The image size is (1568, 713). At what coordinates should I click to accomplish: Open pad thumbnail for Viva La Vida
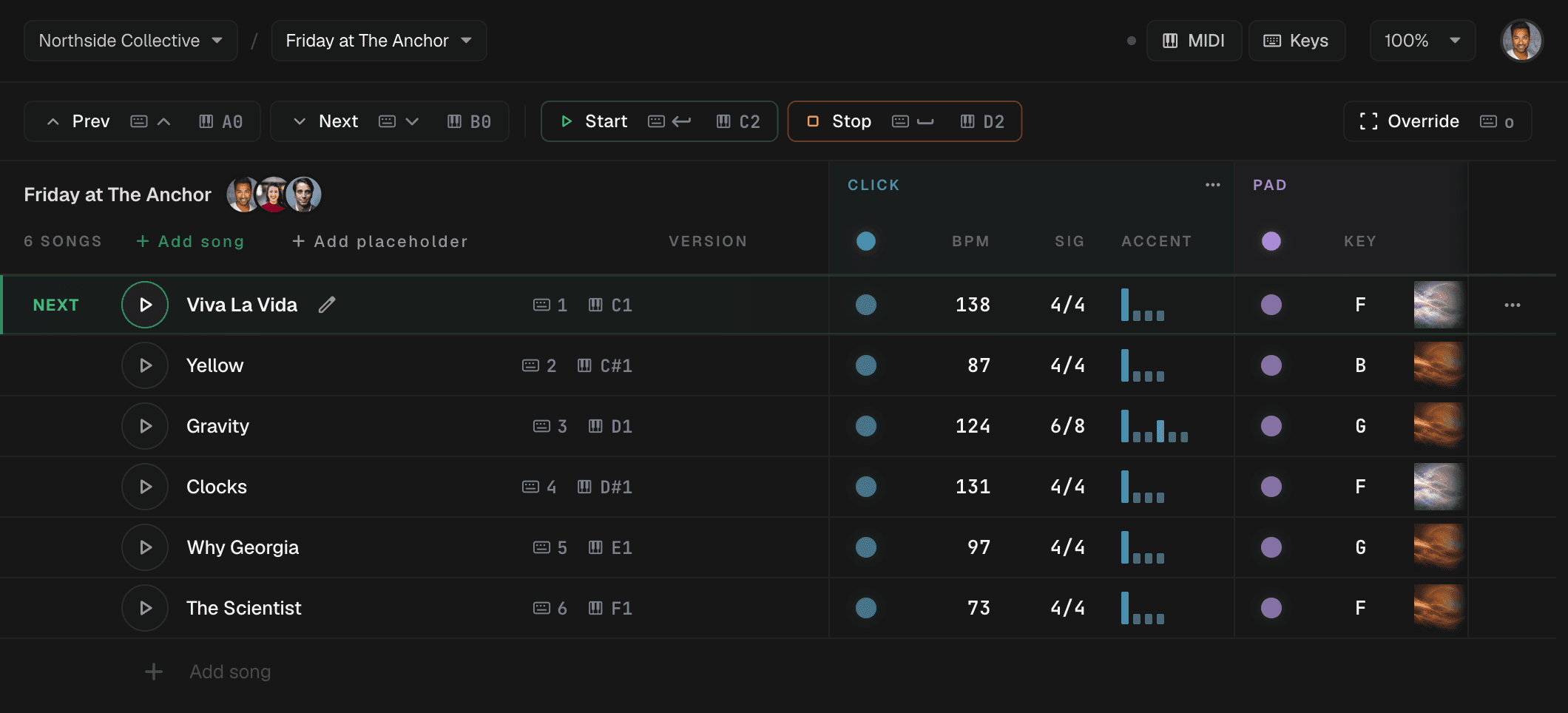point(1439,305)
